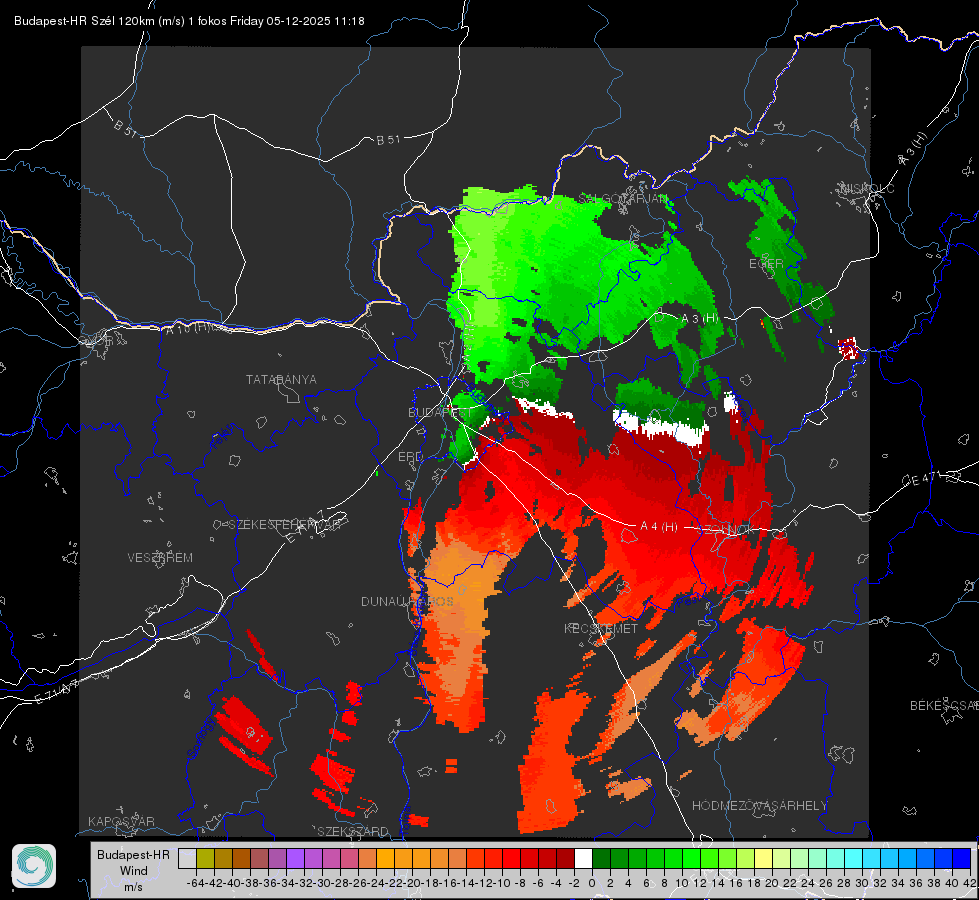Pick the purple -34 to -32 legend swatch
The height and width of the screenshot is (900, 979).
(295, 858)
